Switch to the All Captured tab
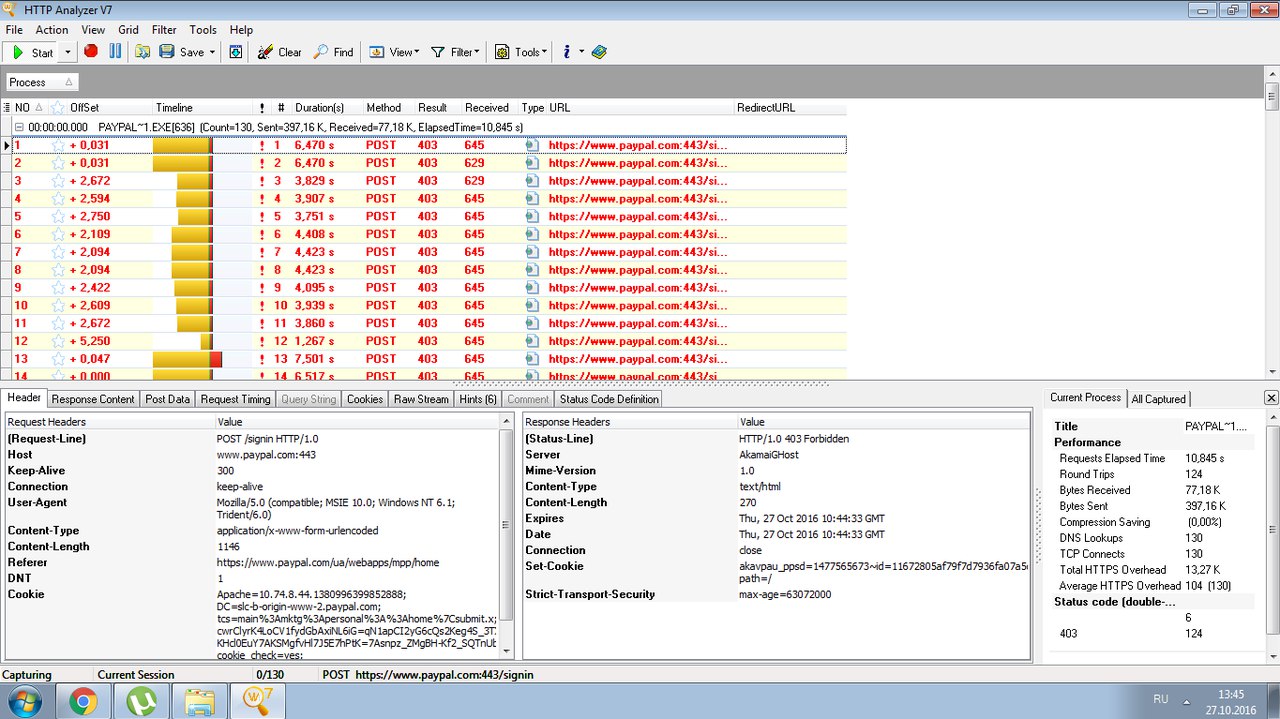Viewport: 1280px width, 719px height. (x=1158, y=399)
